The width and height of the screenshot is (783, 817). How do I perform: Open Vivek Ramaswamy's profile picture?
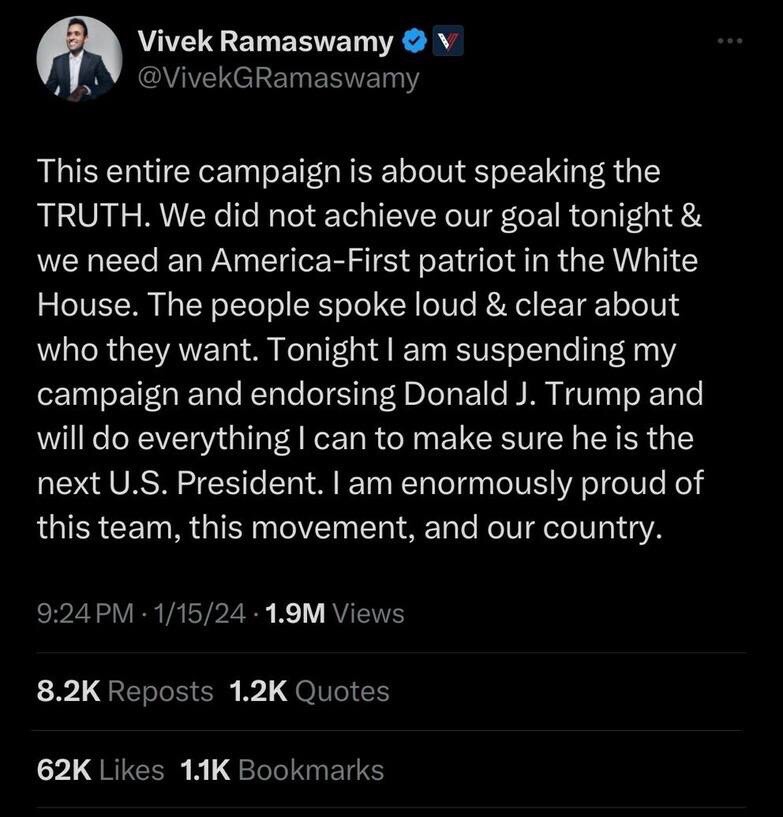coord(78,60)
